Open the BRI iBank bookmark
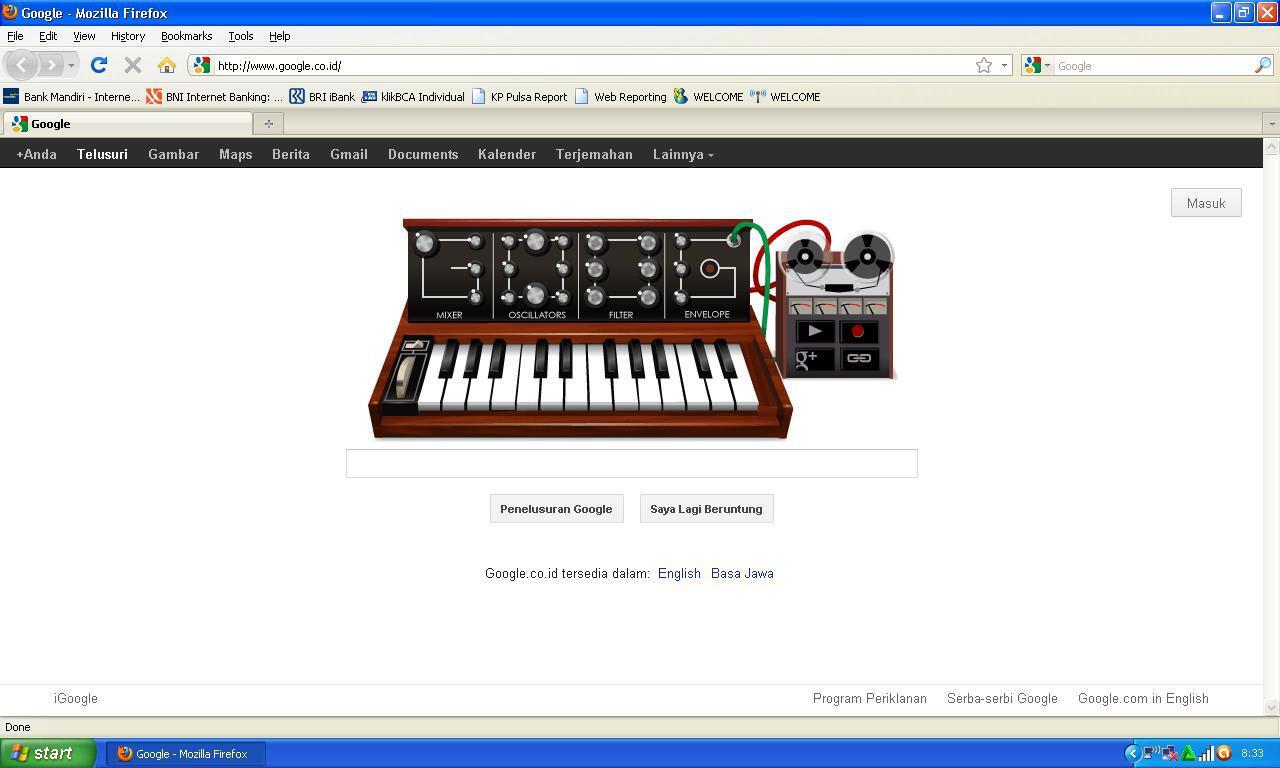This screenshot has width=1280, height=768. 322,97
